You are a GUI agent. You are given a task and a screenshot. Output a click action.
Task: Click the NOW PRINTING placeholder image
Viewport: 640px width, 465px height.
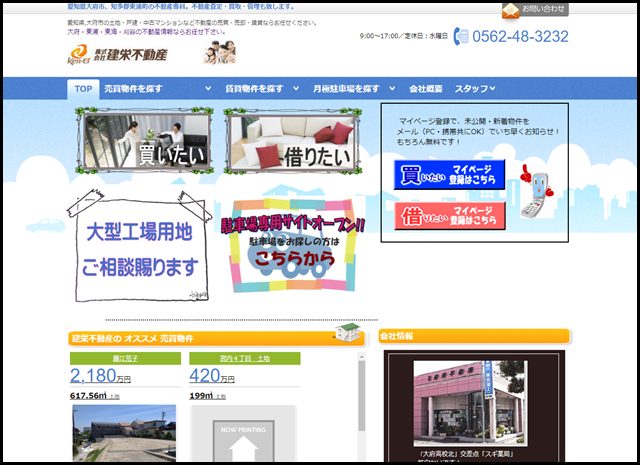click(243, 433)
